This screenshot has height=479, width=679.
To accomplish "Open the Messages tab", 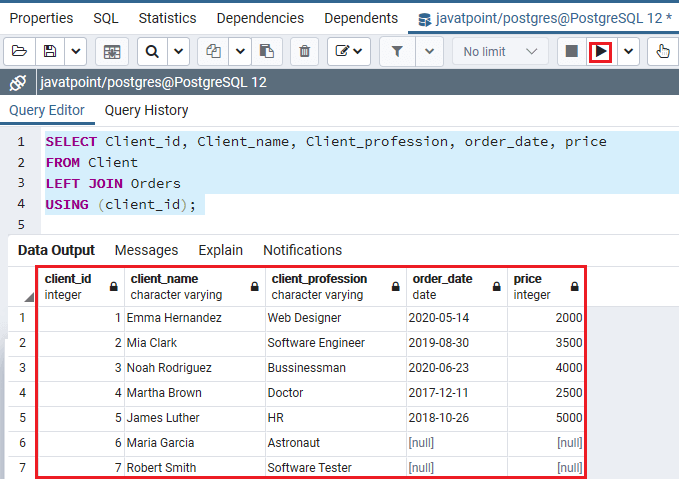I will click(146, 250).
